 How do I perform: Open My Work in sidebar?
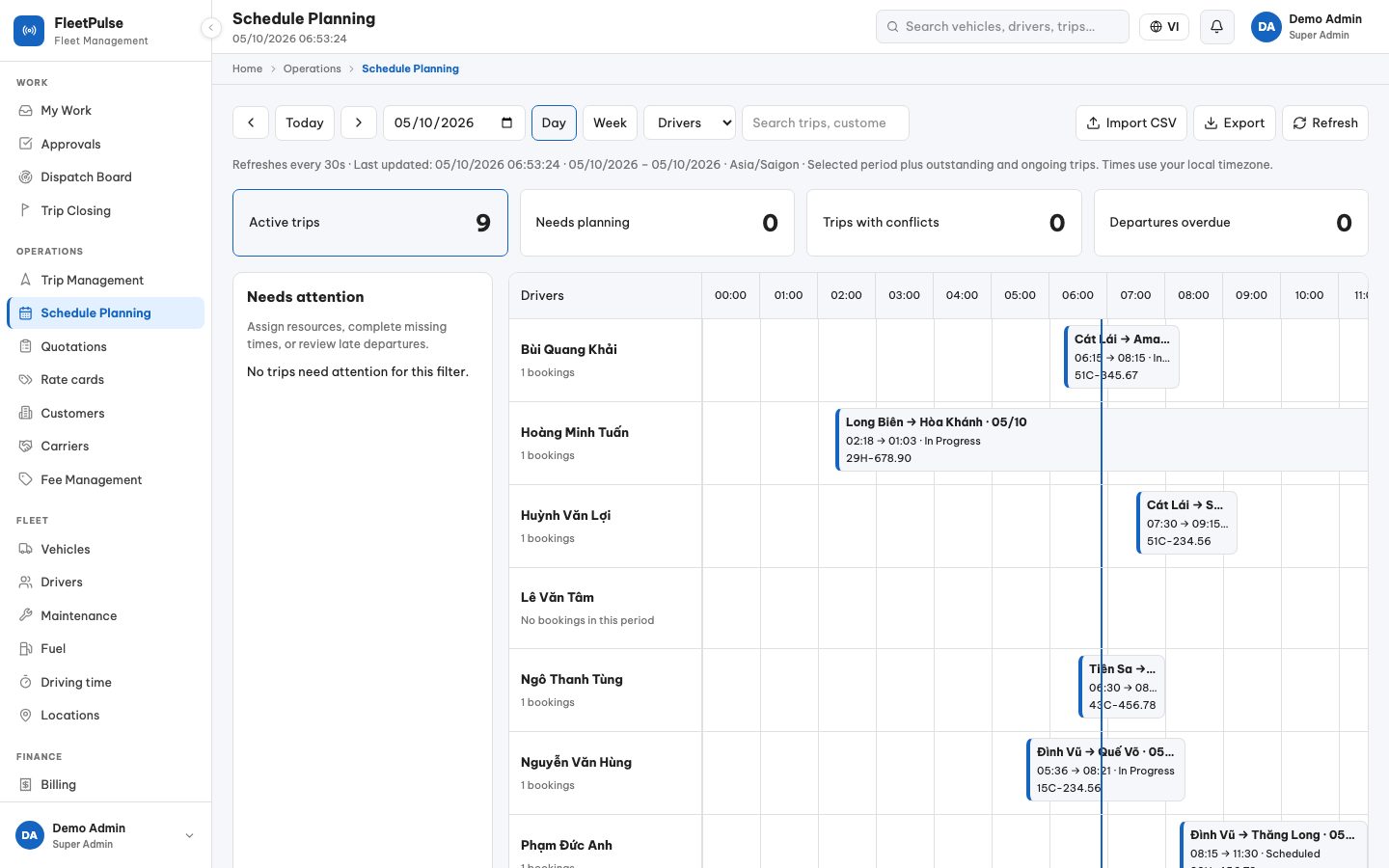pyautogui.click(x=106, y=111)
